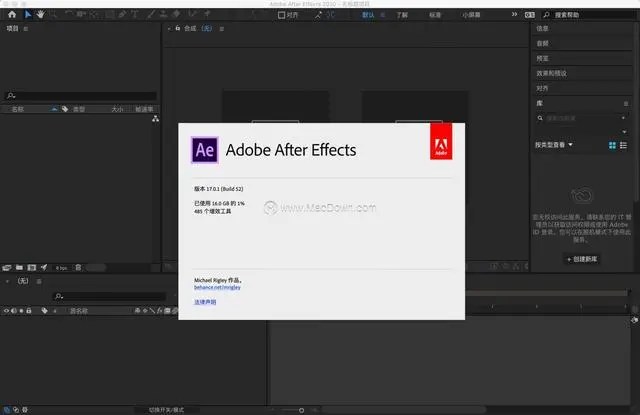Toggle the video eye column in timeline
640x415 pixels.
pyautogui.click(x=6, y=311)
